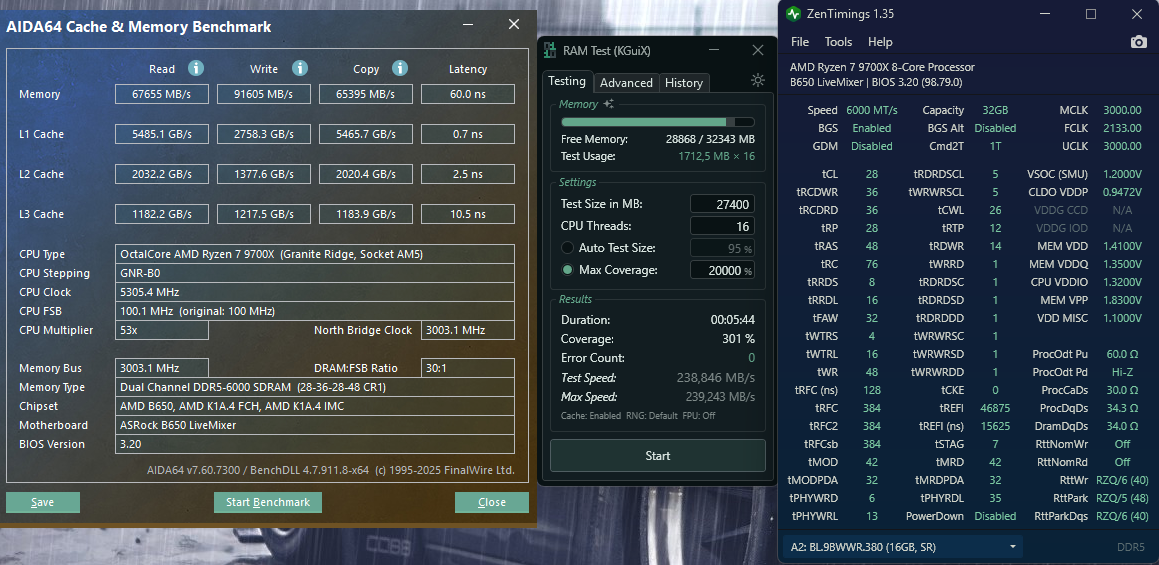Click the Save button in AIDA64
Image resolution: width=1159 pixels, height=565 pixels.
click(x=43, y=502)
